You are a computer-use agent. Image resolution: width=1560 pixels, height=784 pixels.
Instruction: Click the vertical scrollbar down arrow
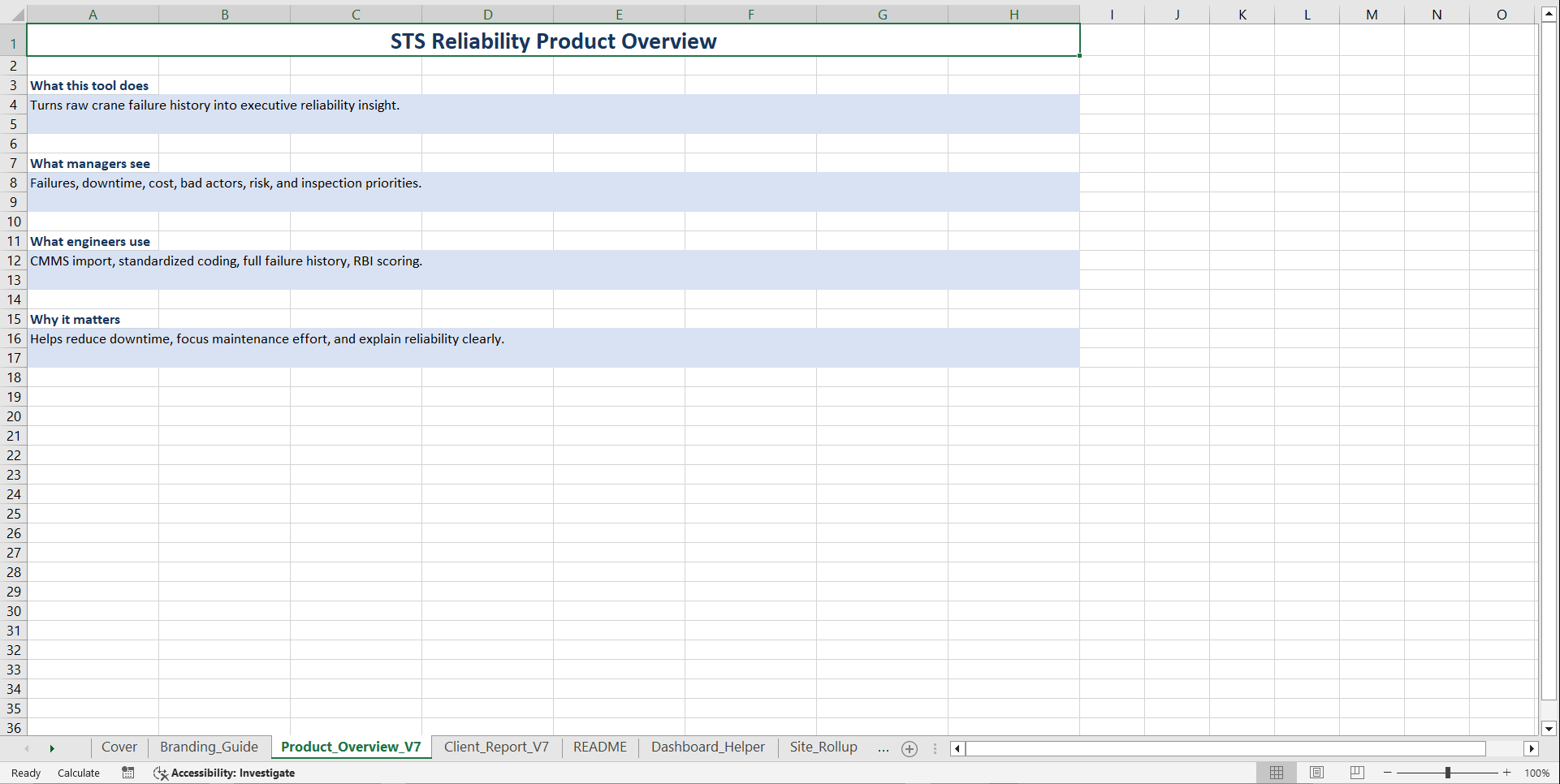point(1549,729)
